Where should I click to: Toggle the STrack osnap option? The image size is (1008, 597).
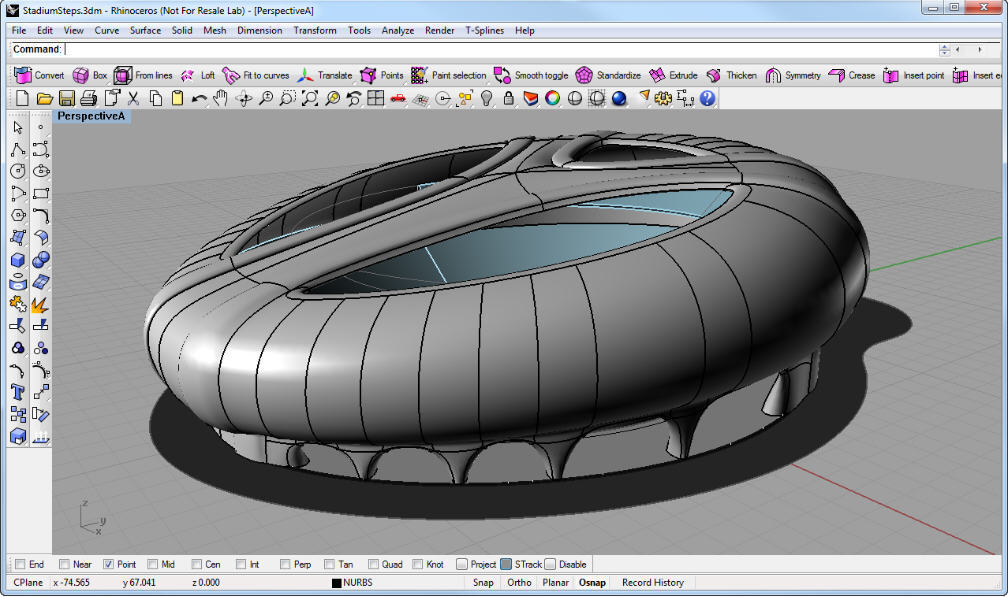[x=507, y=564]
